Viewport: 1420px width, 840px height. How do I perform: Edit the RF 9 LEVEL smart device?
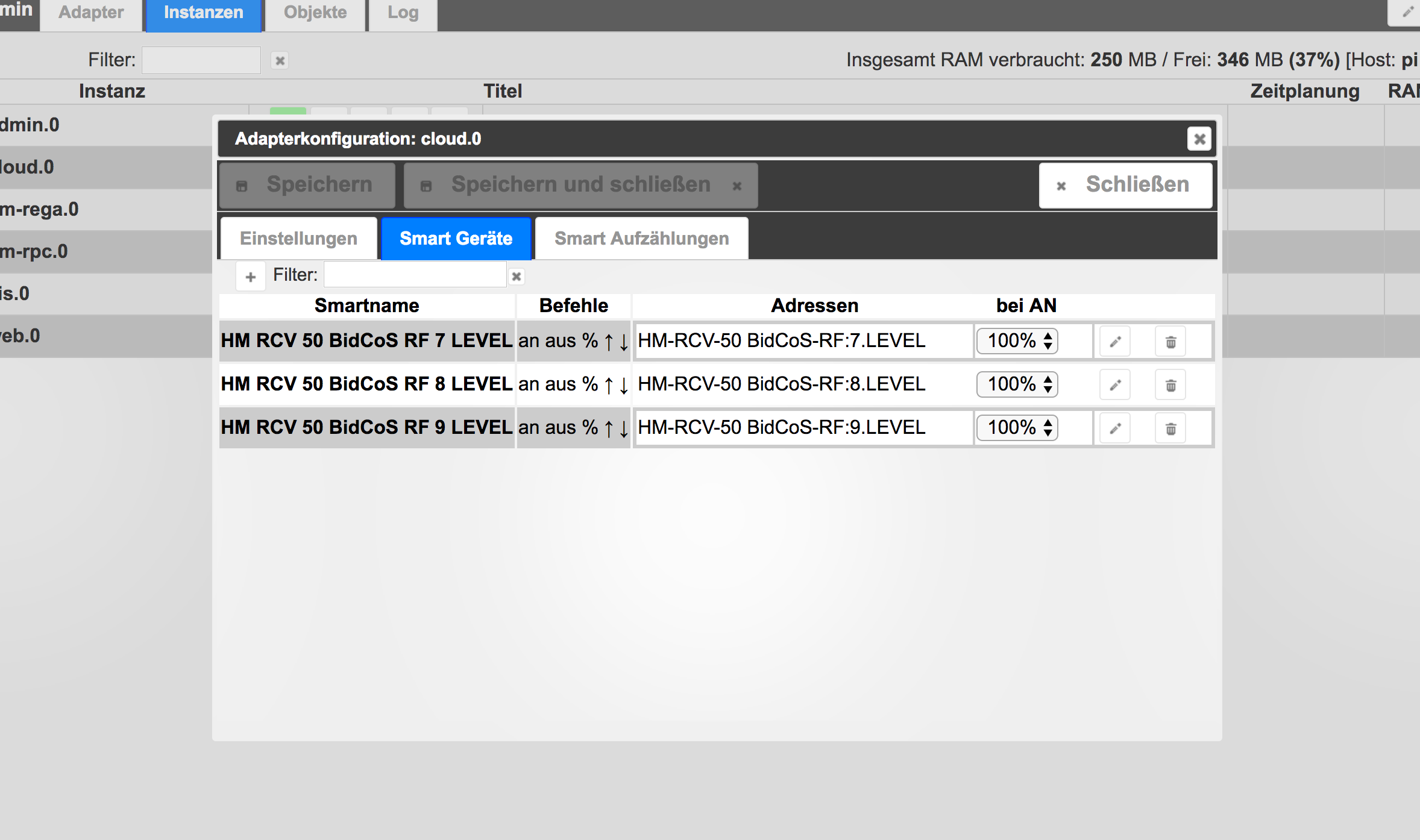pos(1115,428)
